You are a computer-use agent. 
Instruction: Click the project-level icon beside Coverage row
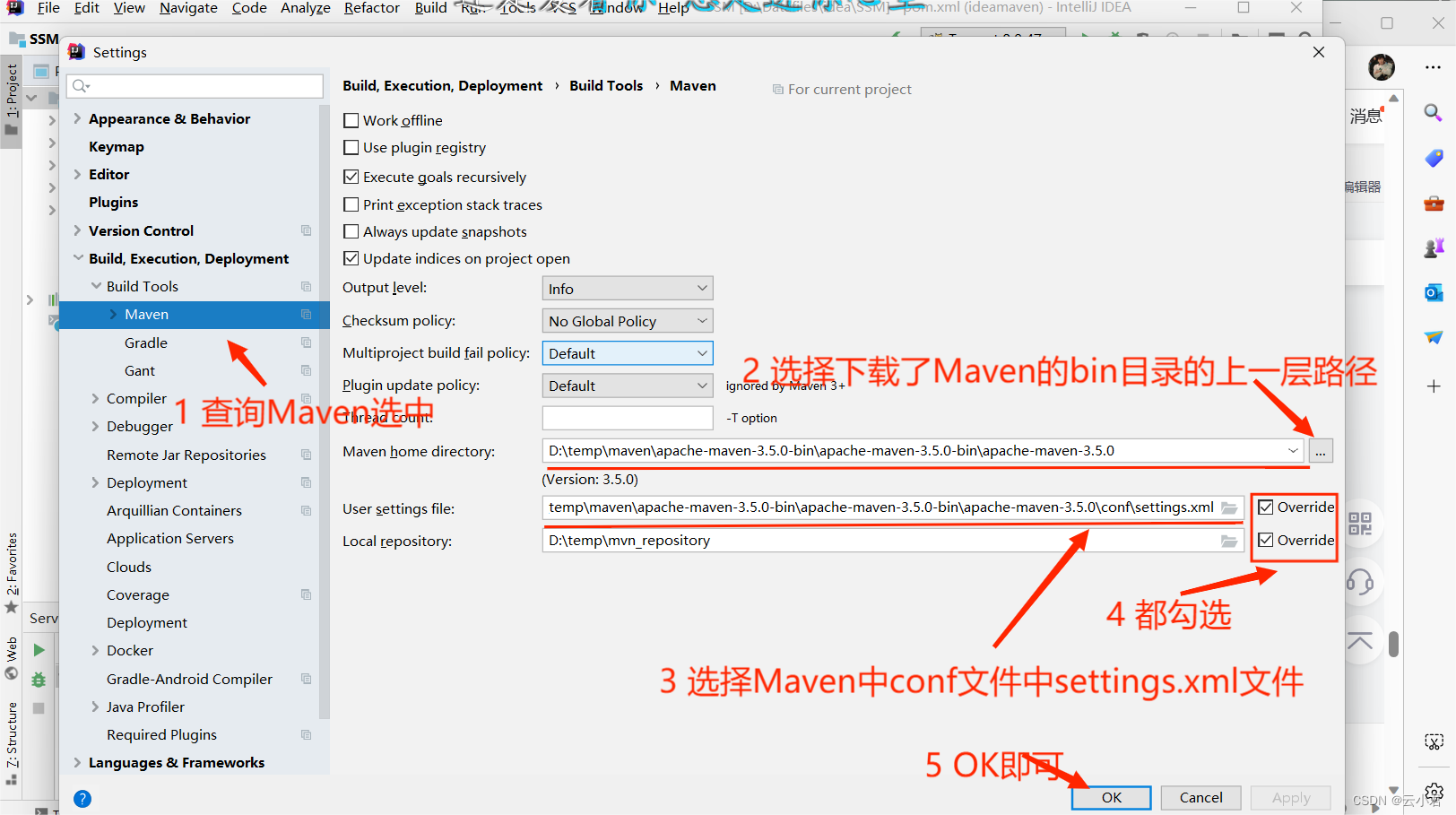(x=307, y=594)
